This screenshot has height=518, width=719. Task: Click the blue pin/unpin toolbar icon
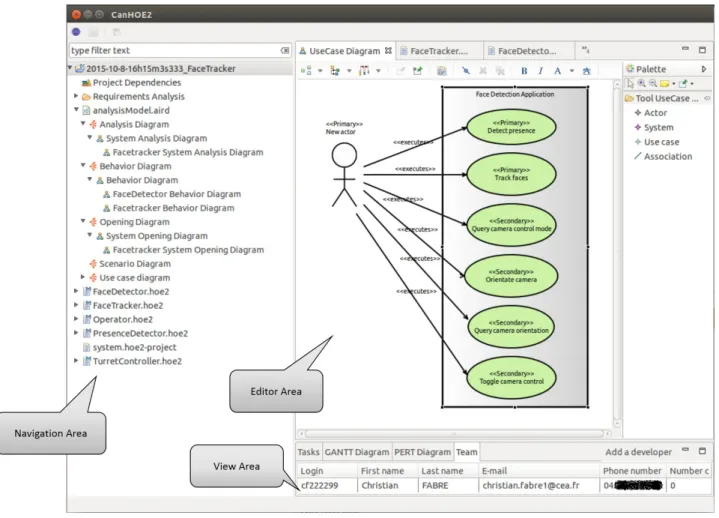[x=466, y=71]
